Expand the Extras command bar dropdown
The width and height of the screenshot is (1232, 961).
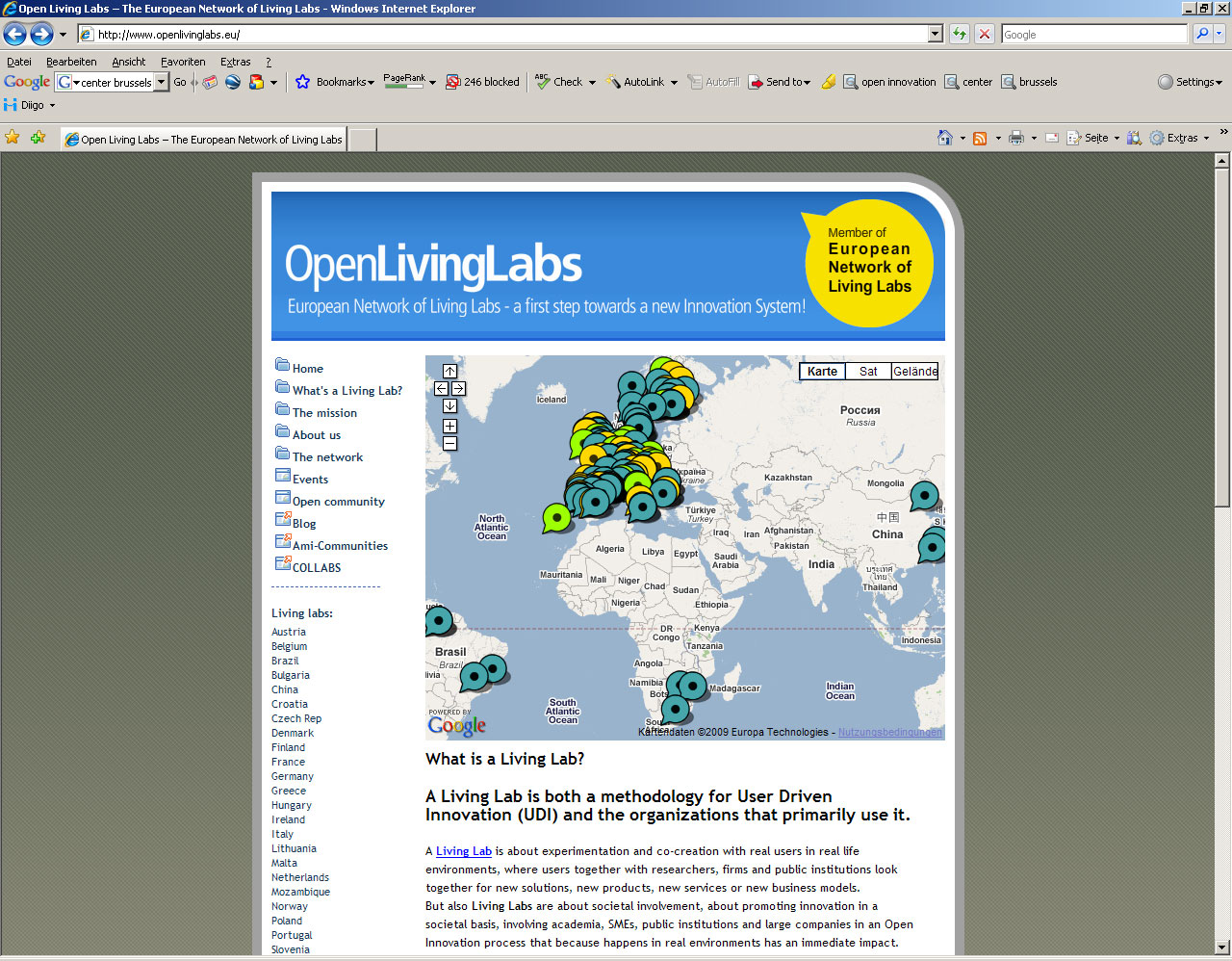point(1206,138)
